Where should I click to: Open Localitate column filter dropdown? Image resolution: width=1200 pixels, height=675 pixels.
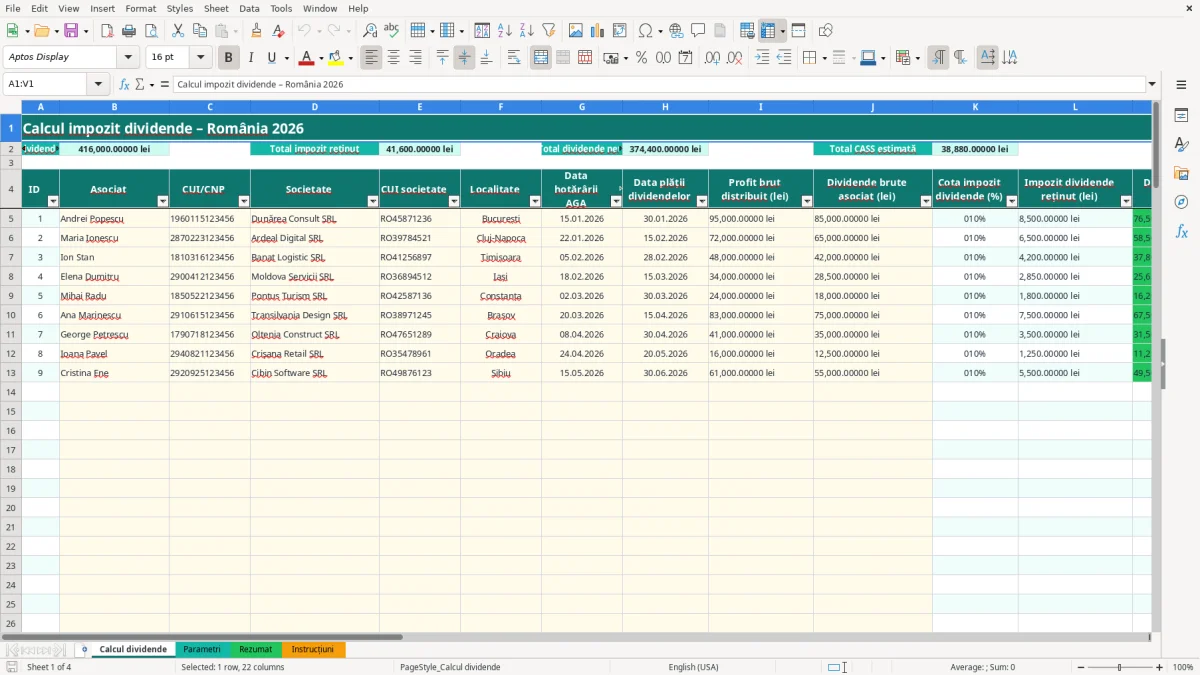pos(535,201)
